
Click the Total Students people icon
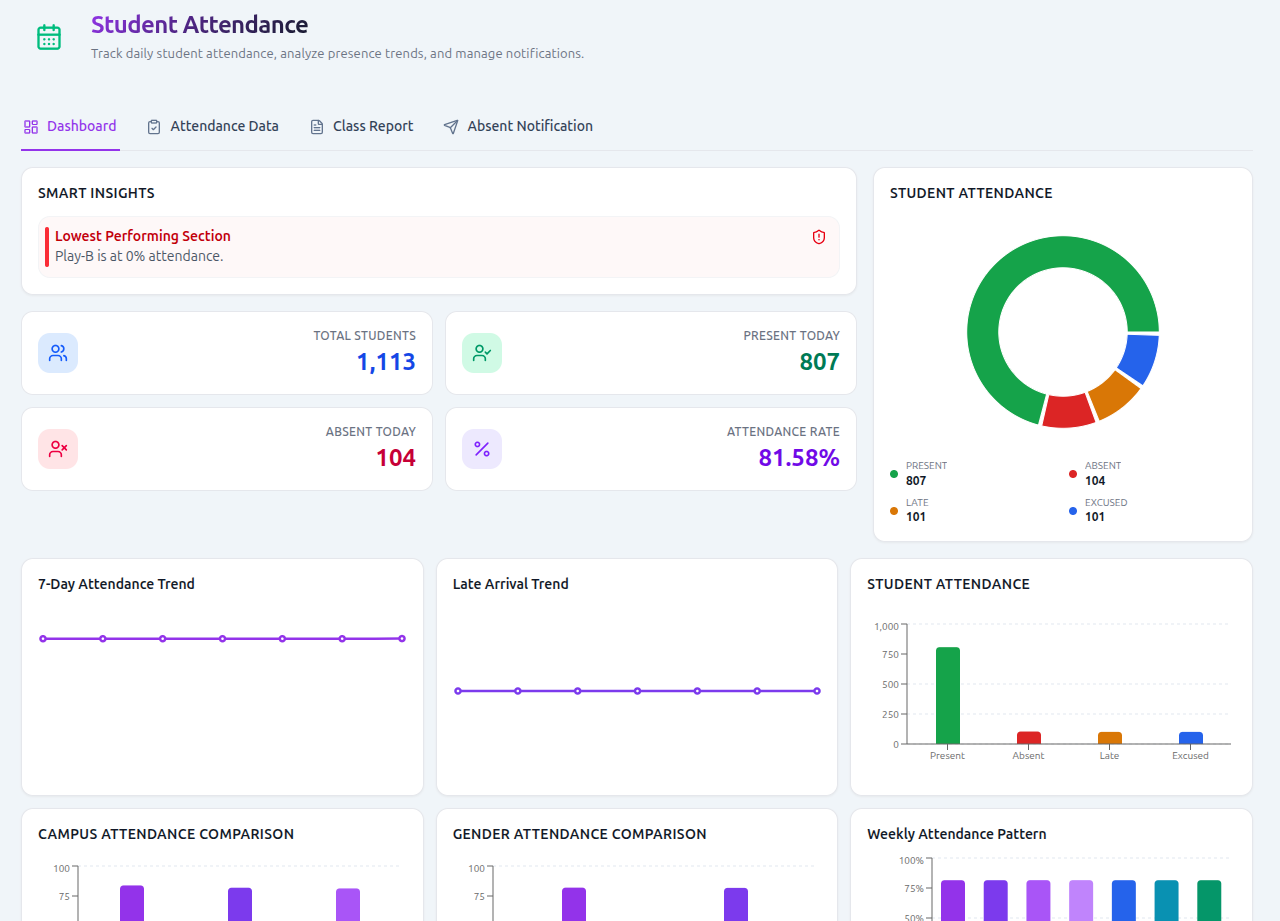58,353
